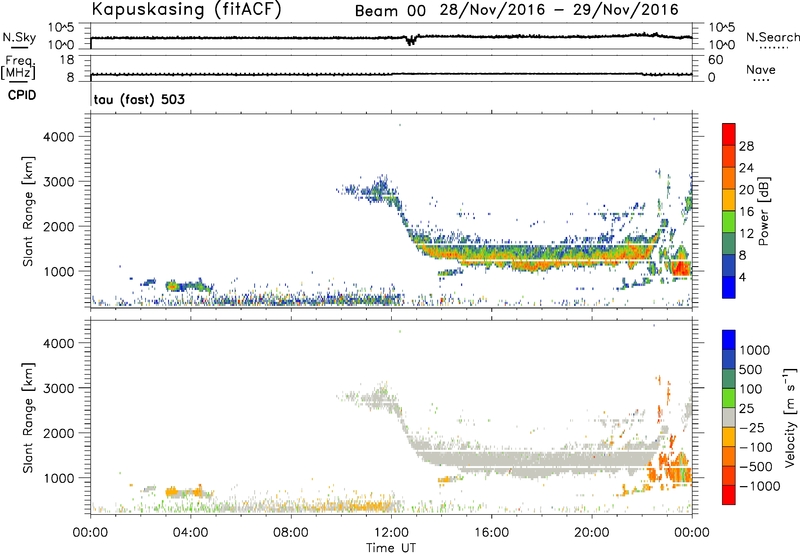
Task: Click the 'Power [dB]' color bar title
Action: [x=763, y=211]
